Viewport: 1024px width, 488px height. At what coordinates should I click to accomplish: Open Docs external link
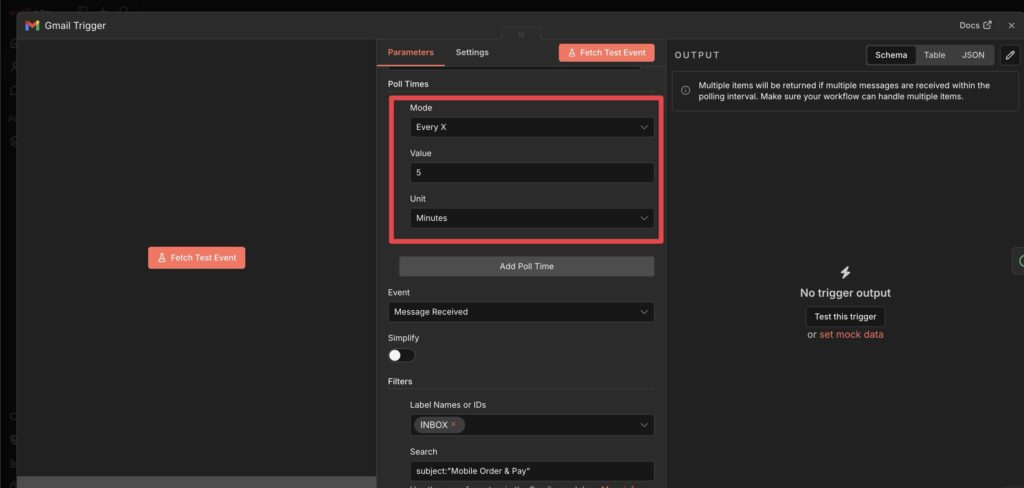coord(975,25)
